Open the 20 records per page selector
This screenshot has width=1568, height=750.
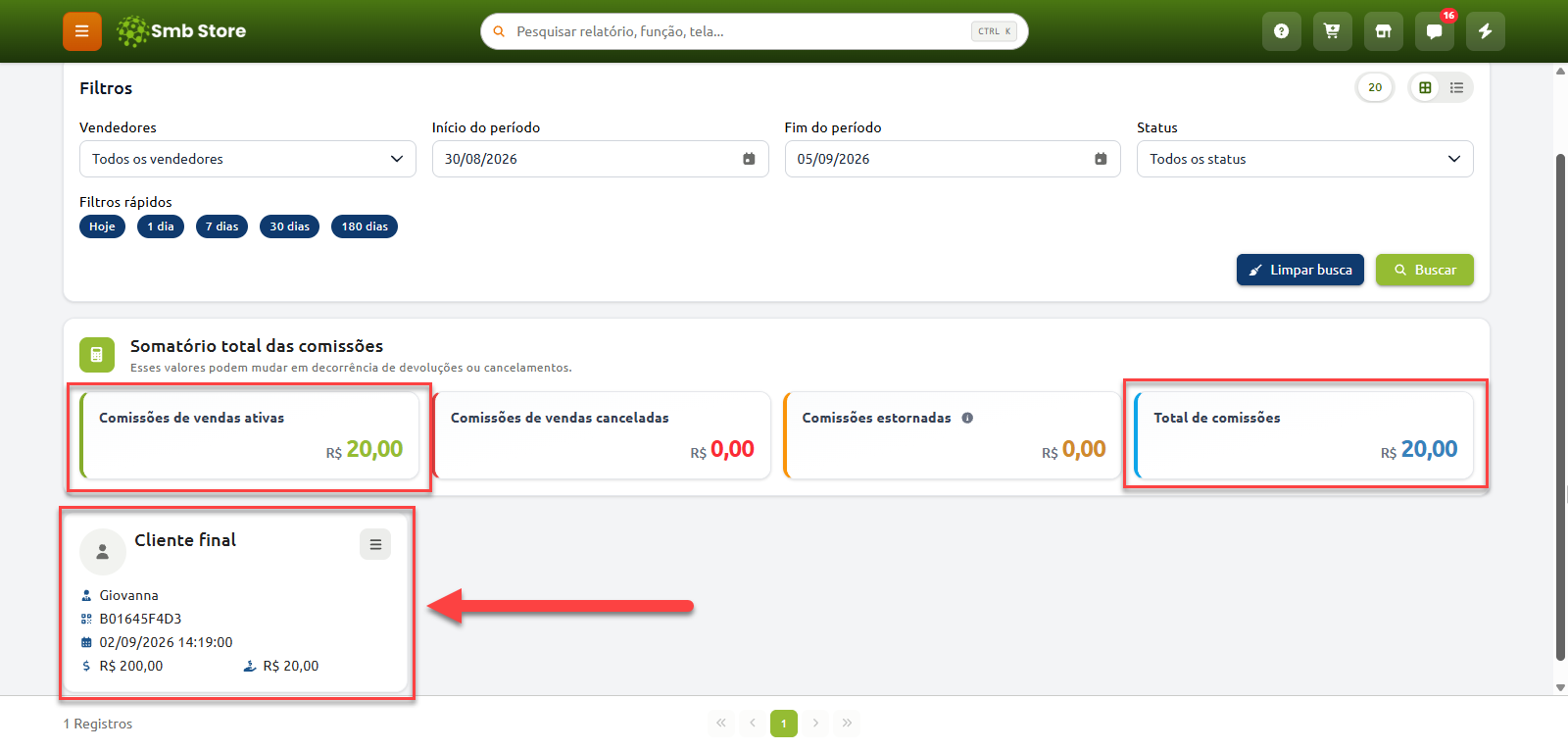coord(1375,87)
